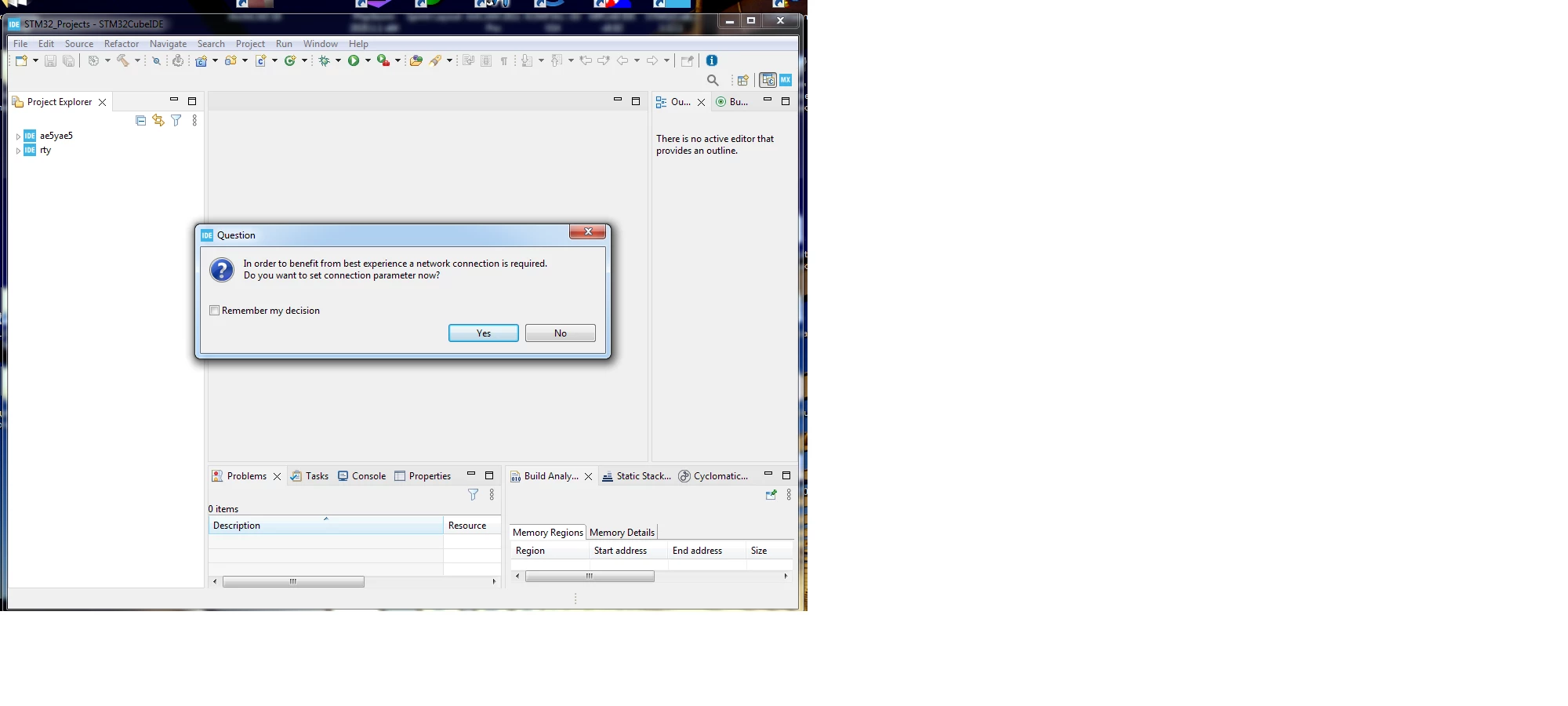Click the Open Perspective icon
The height and width of the screenshot is (706, 1568).
tap(742, 80)
